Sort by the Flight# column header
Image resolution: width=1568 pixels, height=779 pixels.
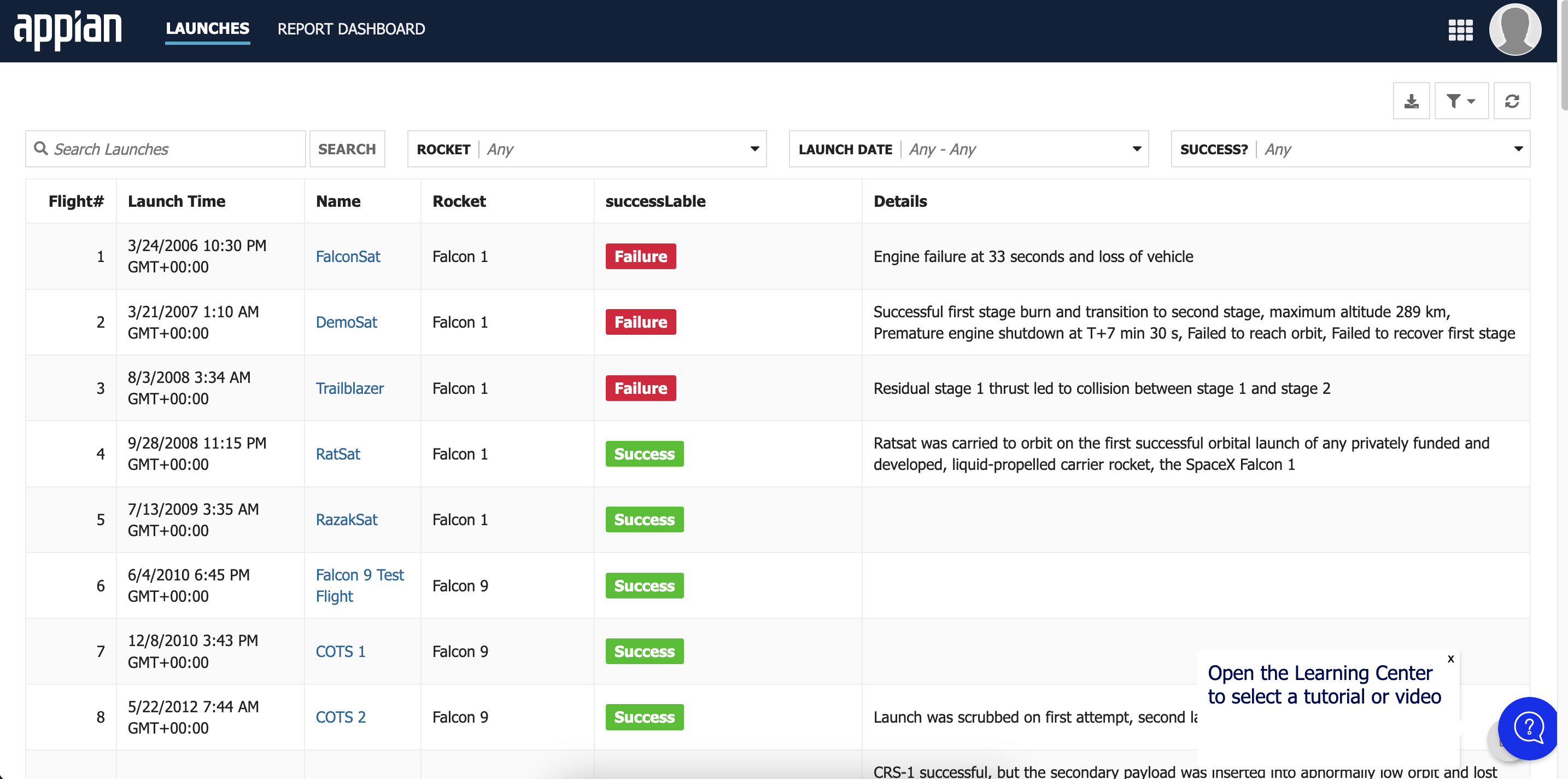(x=76, y=201)
